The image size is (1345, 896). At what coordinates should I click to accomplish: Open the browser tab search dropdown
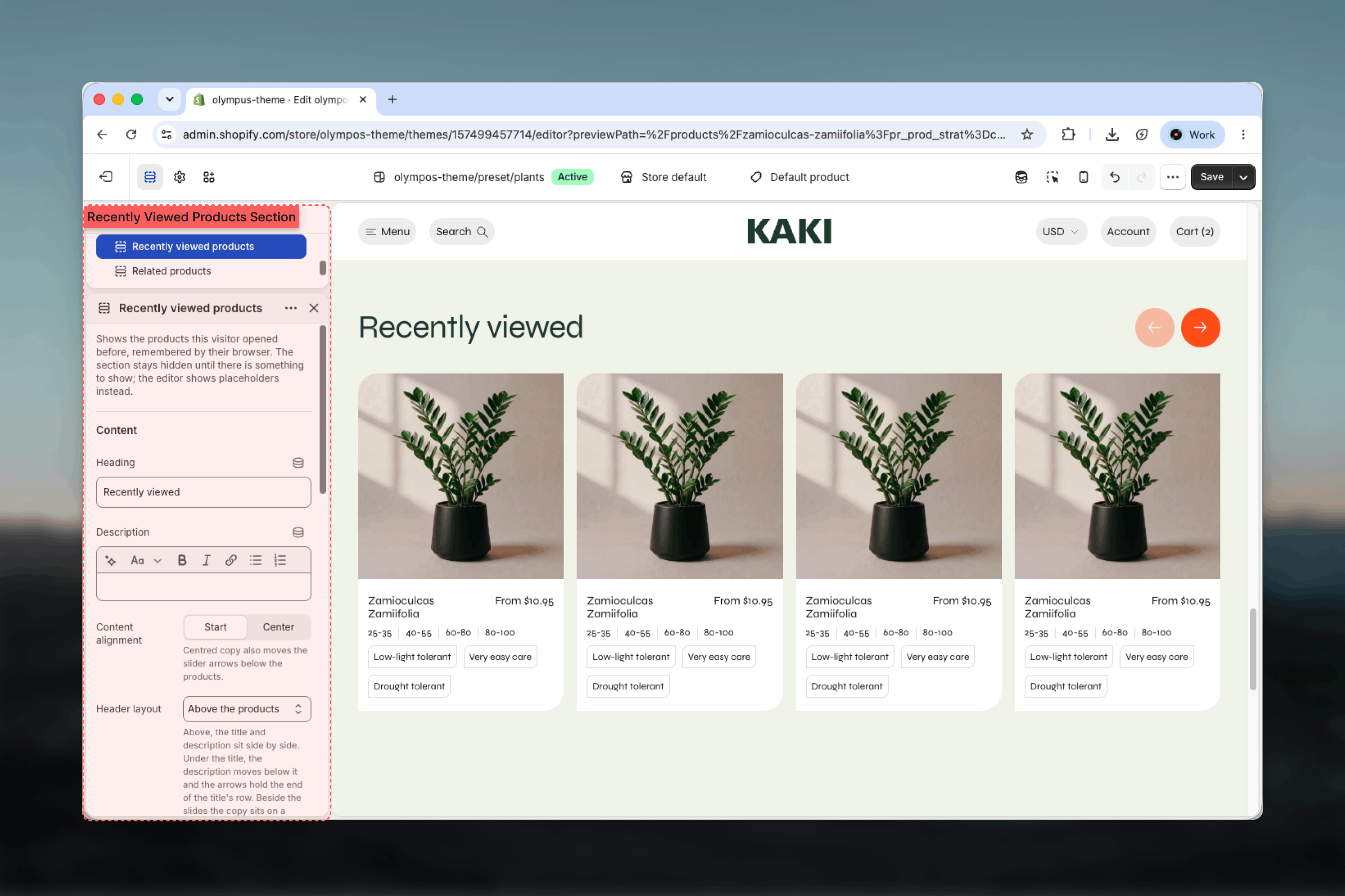pyautogui.click(x=170, y=100)
